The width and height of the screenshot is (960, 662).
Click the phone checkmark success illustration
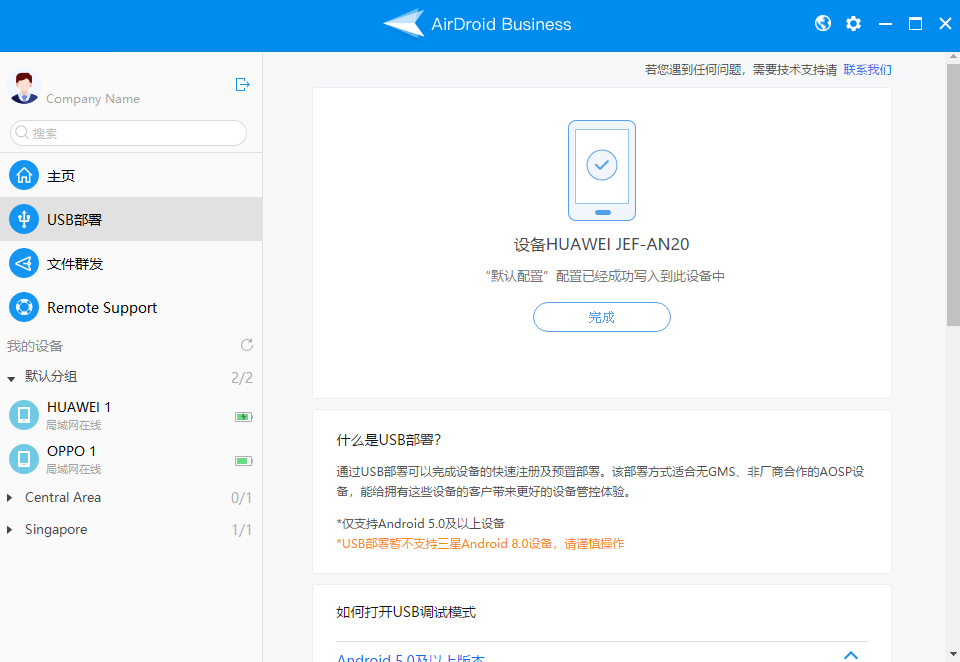click(602, 170)
